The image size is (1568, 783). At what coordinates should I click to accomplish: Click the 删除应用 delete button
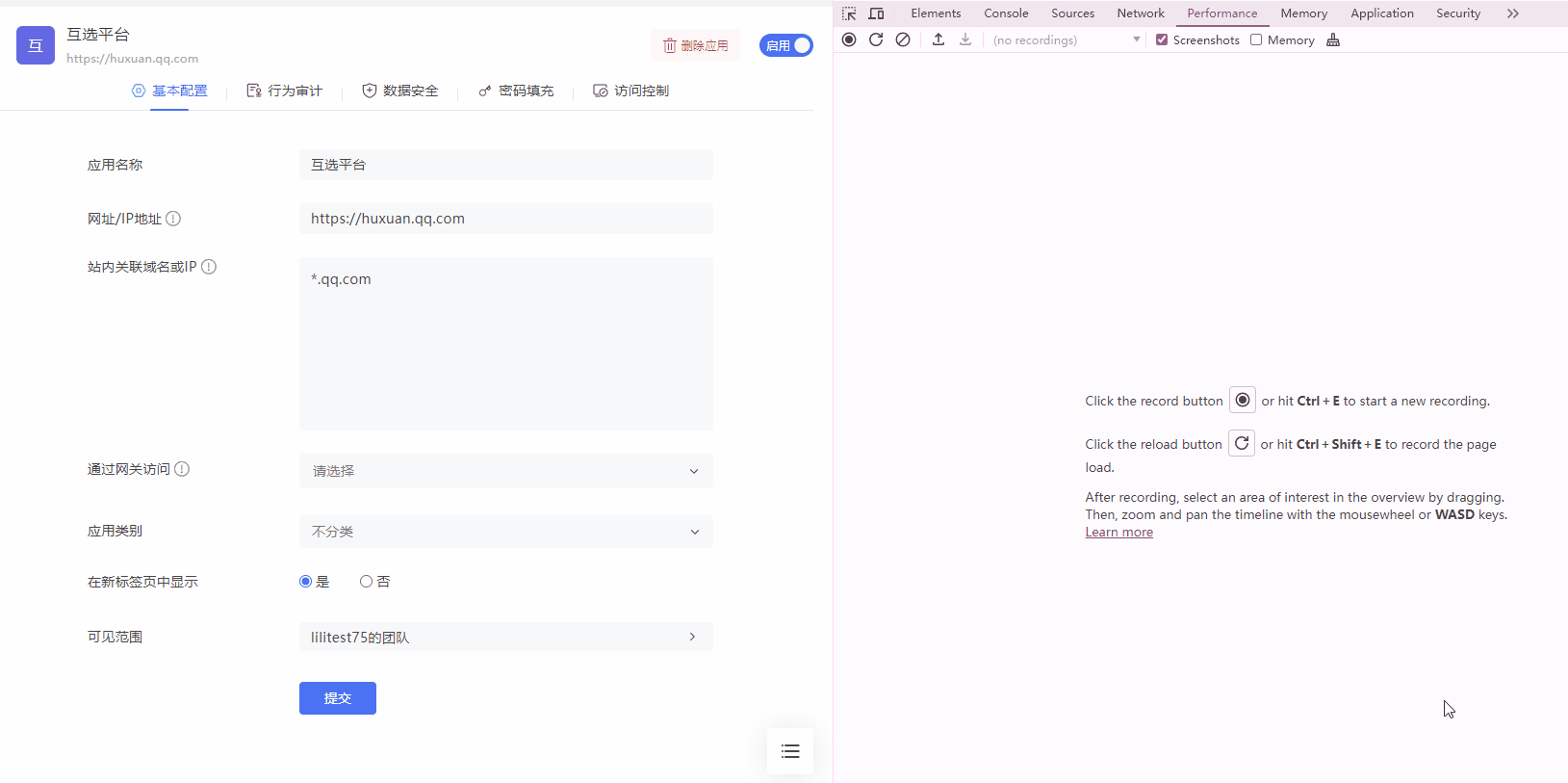[696, 45]
